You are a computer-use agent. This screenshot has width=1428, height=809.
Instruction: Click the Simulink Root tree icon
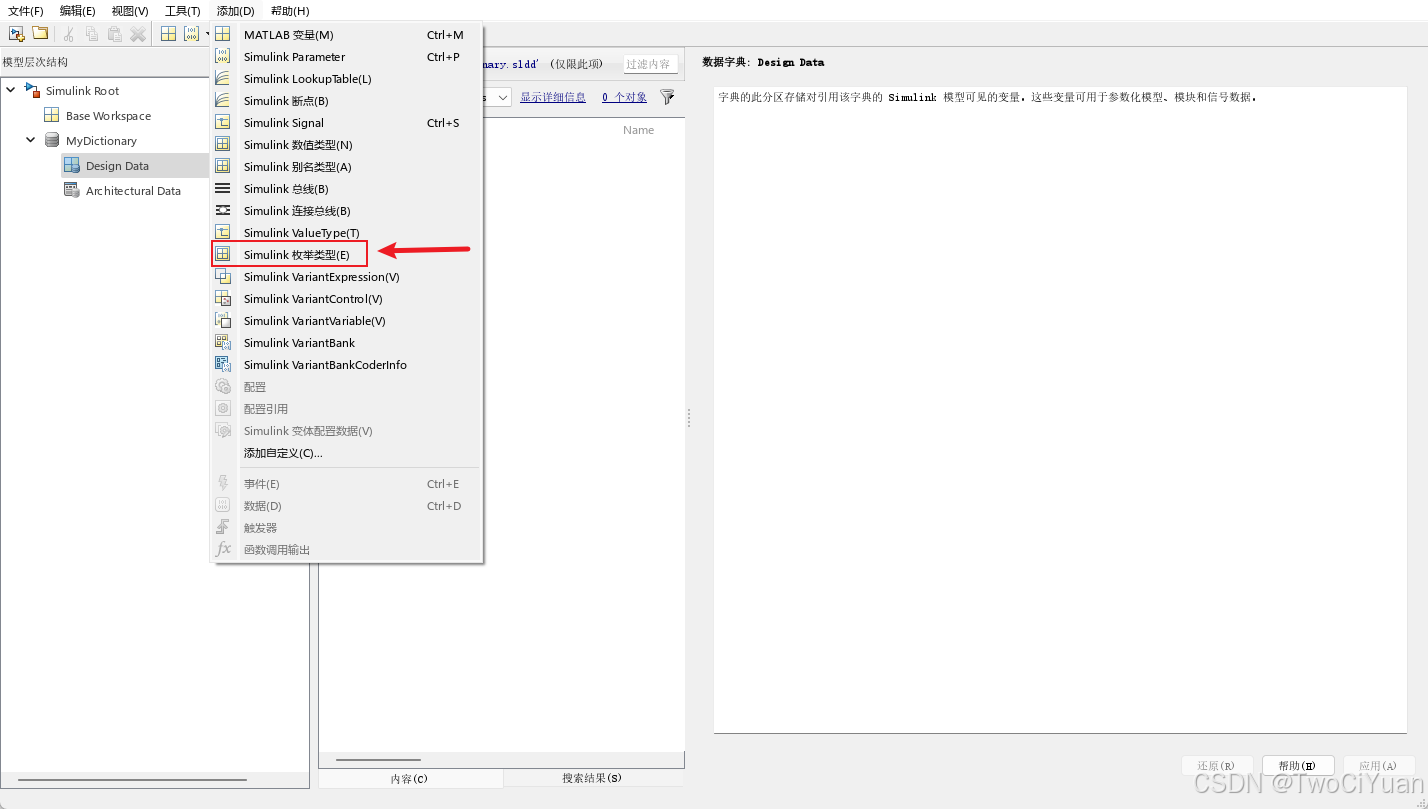pyautogui.click(x=32, y=90)
